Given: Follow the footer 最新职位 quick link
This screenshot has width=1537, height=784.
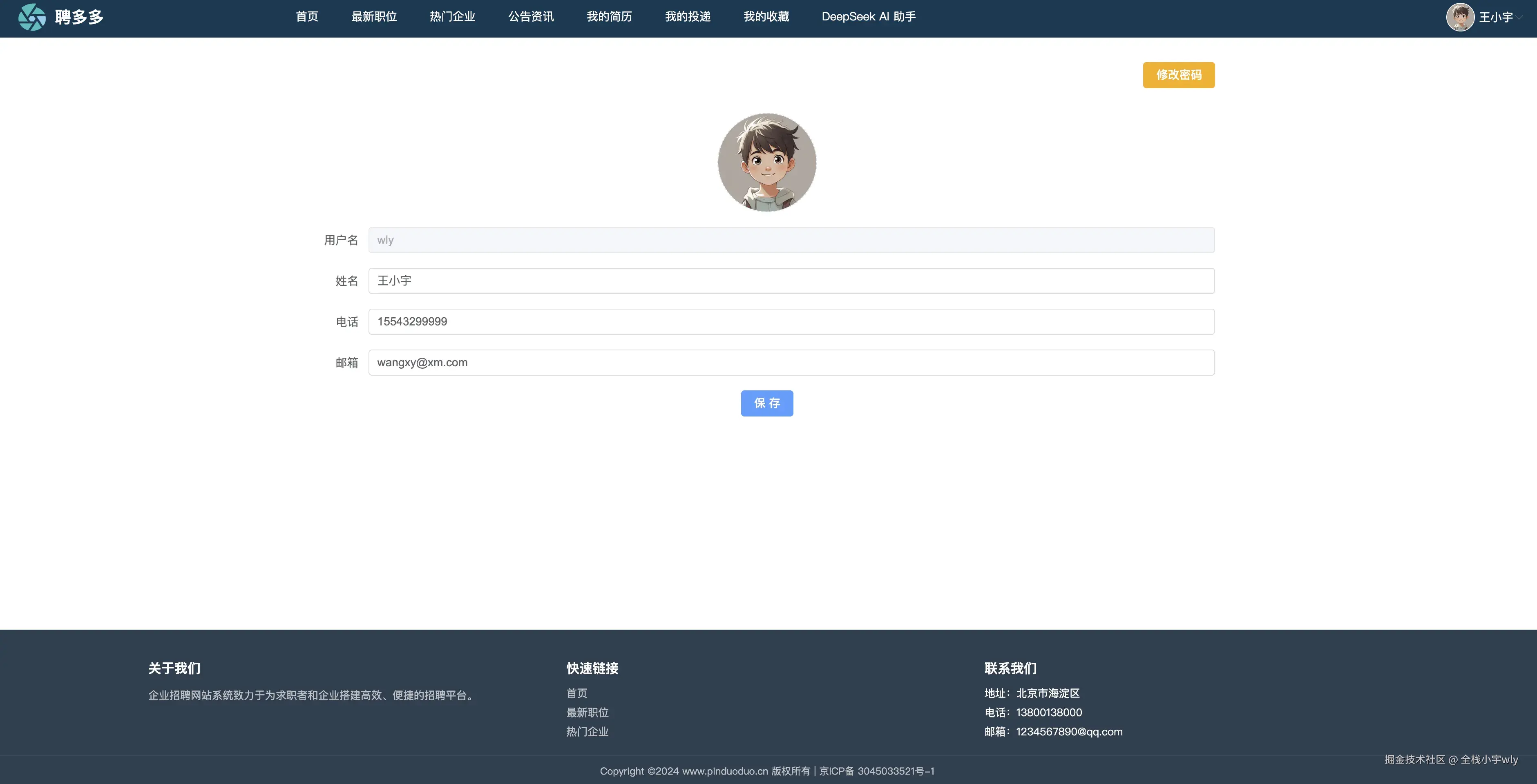Looking at the screenshot, I should 587,713.
